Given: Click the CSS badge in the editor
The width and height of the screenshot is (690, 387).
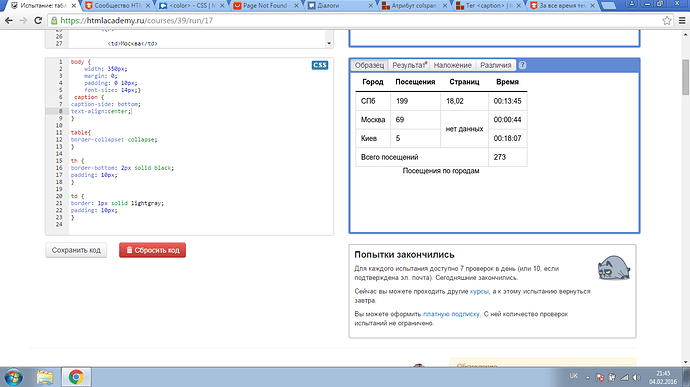Looking at the screenshot, I should click(320, 65).
